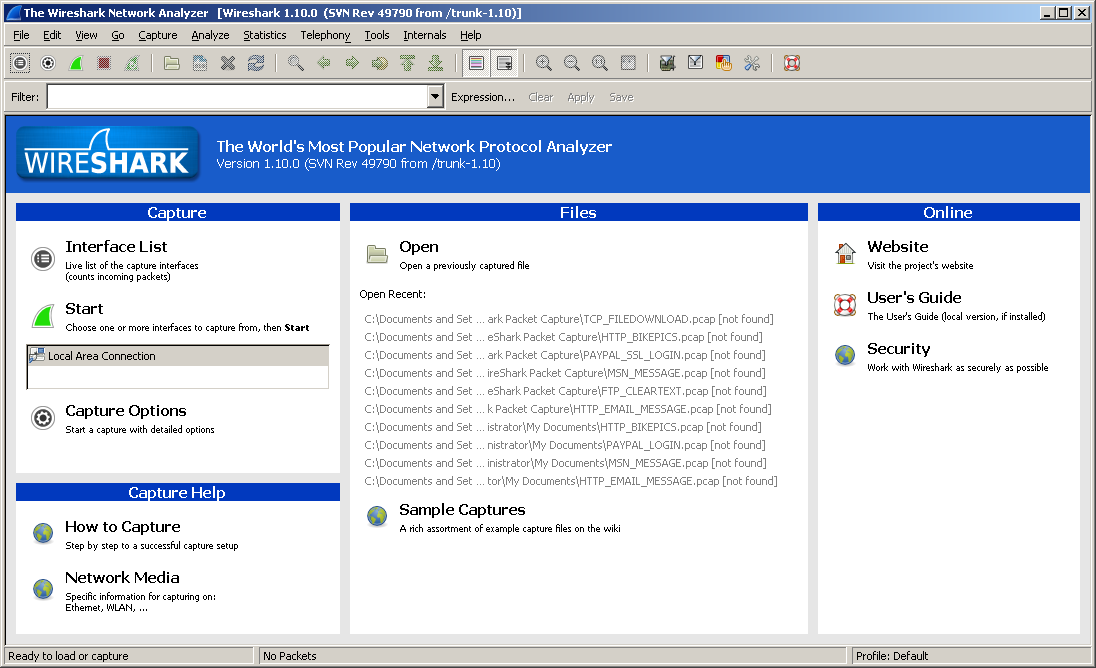Click the Profile: Default status bar entry
Viewport: 1096px width, 668px height.
(x=892, y=656)
